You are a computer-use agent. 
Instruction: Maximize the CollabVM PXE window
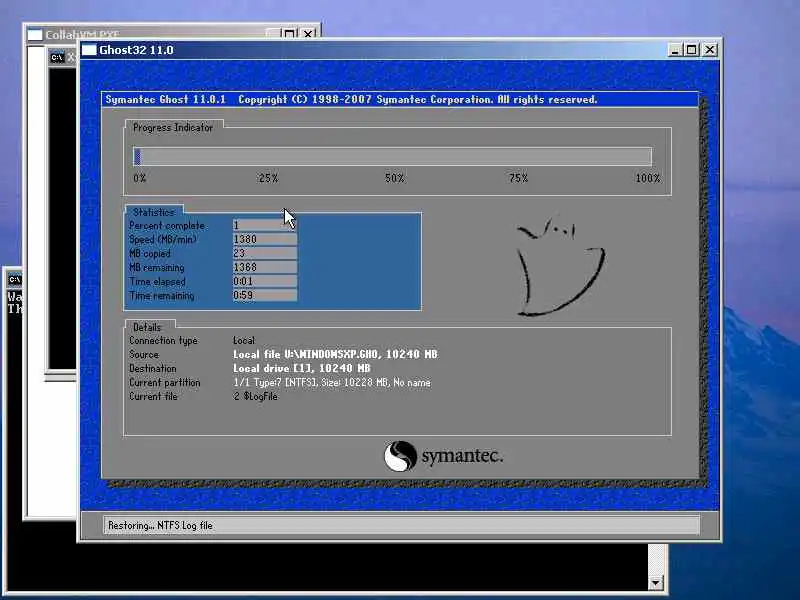coord(289,34)
